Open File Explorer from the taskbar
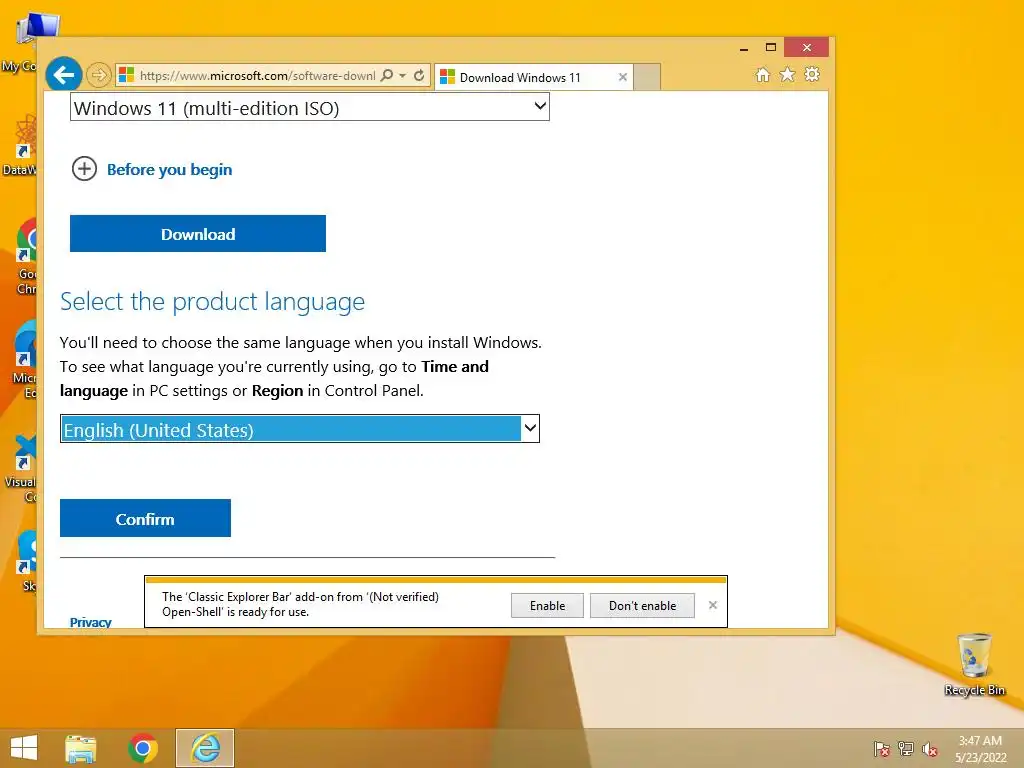 pyautogui.click(x=81, y=748)
